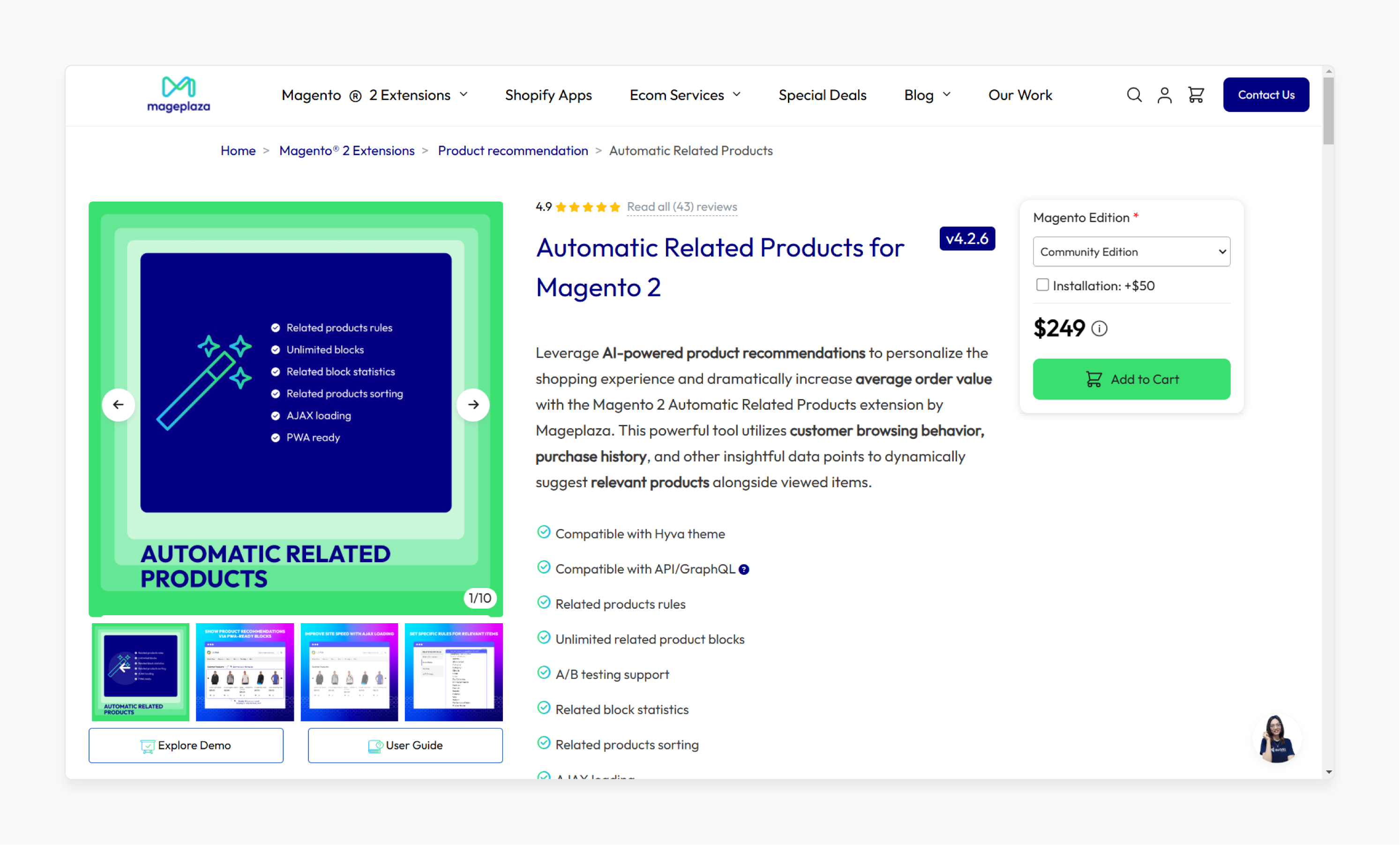Click checkmark icon beside Related block statistics

pyautogui.click(x=544, y=708)
